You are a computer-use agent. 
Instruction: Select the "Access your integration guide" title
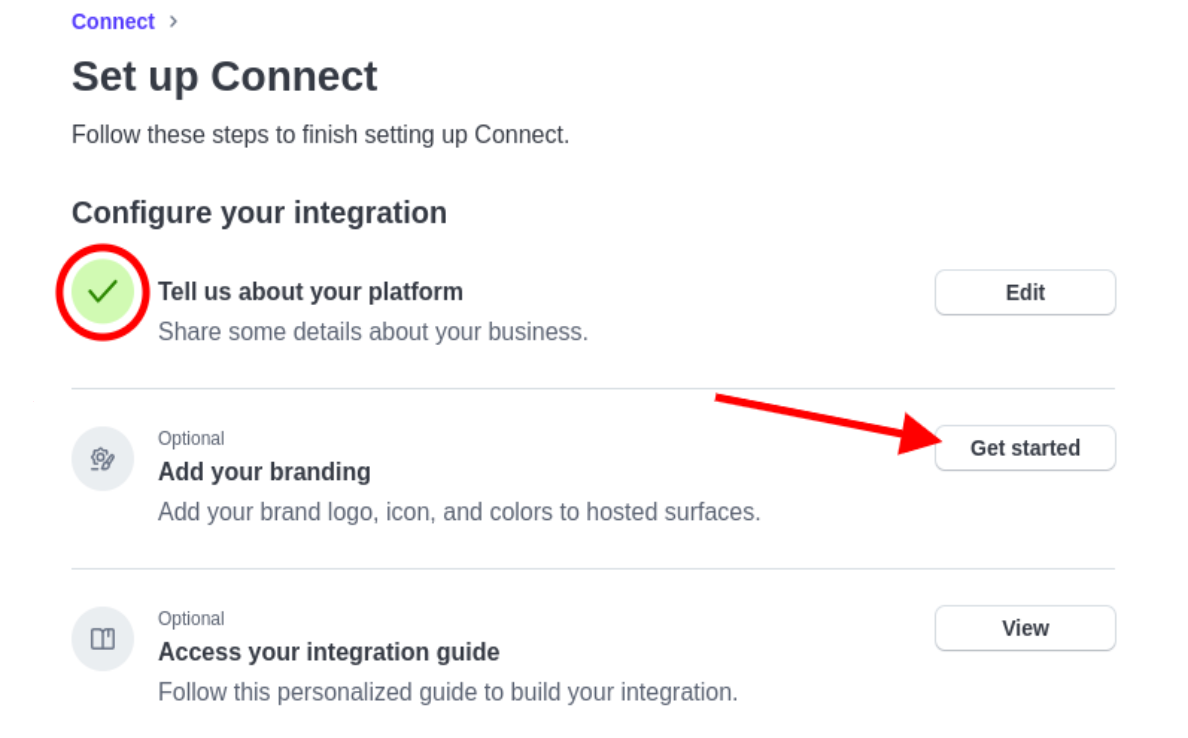click(328, 652)
